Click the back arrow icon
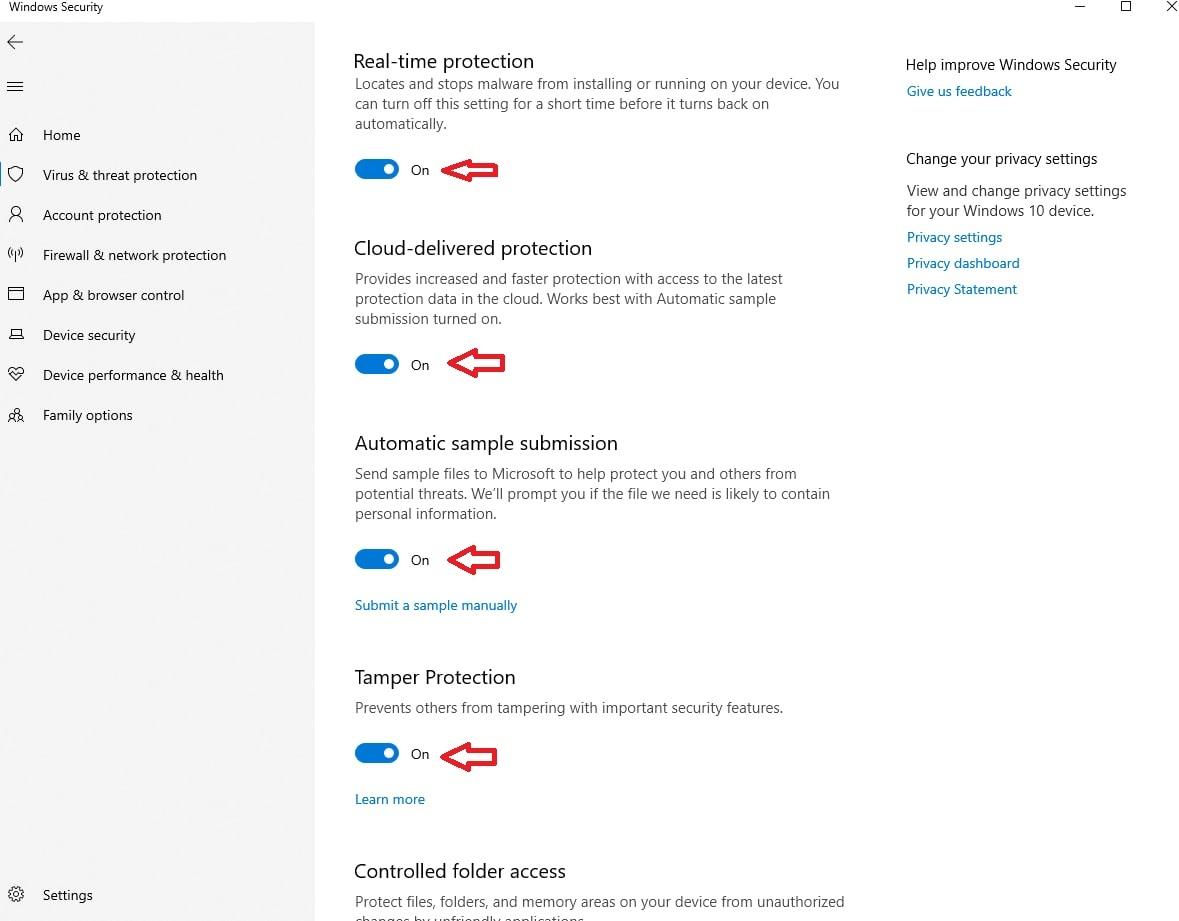Screen dimensions: 1179x921 (15, 42)
